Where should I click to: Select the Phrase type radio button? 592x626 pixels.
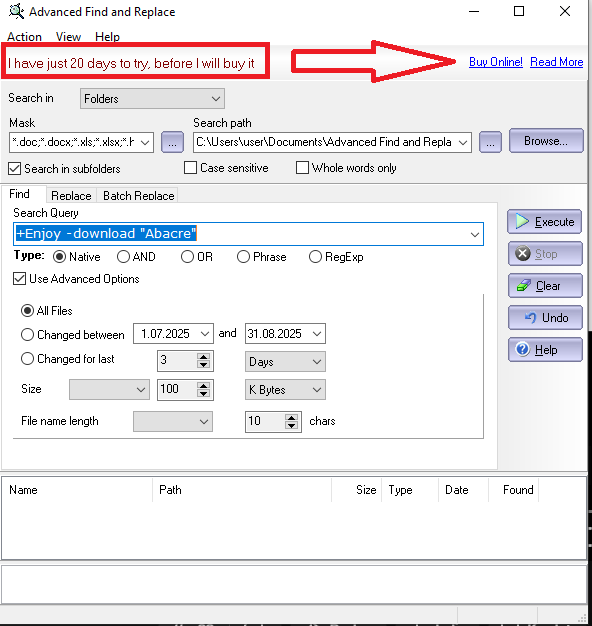[243, 257]
